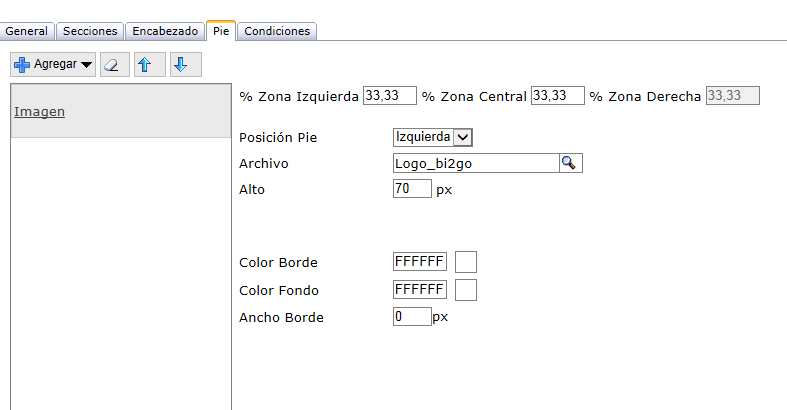Go to the Encabezado tab
This screenshot has height=410, width=787.
(165, 31)
